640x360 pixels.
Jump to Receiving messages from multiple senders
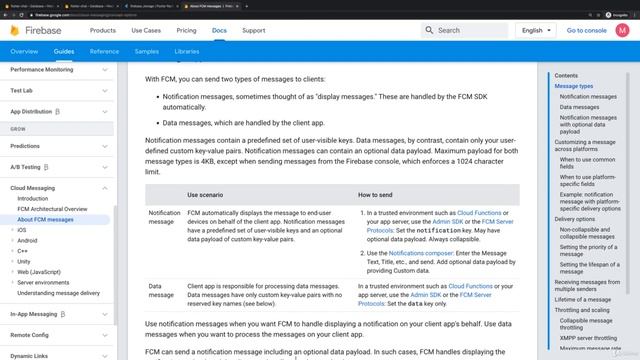587,285
